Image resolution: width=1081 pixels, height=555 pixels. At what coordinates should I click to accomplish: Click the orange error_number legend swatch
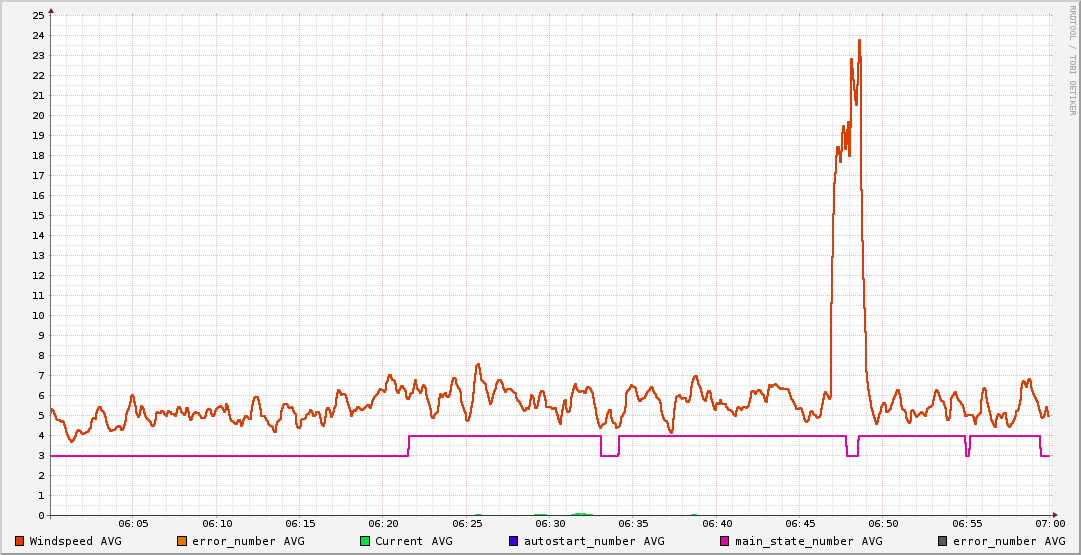point(182,541)
